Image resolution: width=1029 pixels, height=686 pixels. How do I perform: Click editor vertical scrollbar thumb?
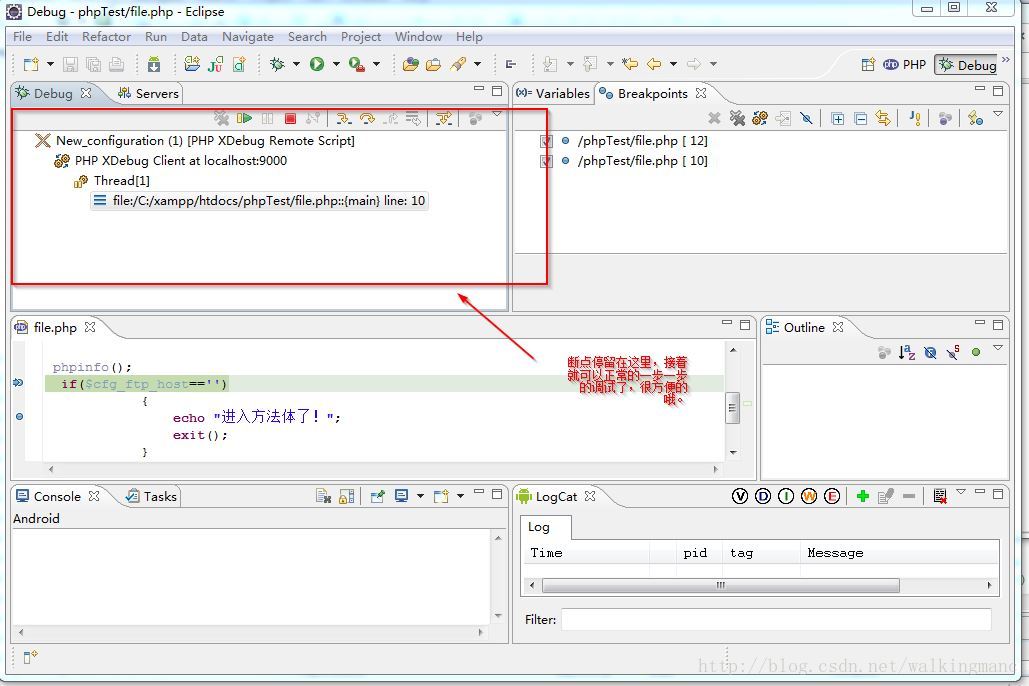pos(732,408)
